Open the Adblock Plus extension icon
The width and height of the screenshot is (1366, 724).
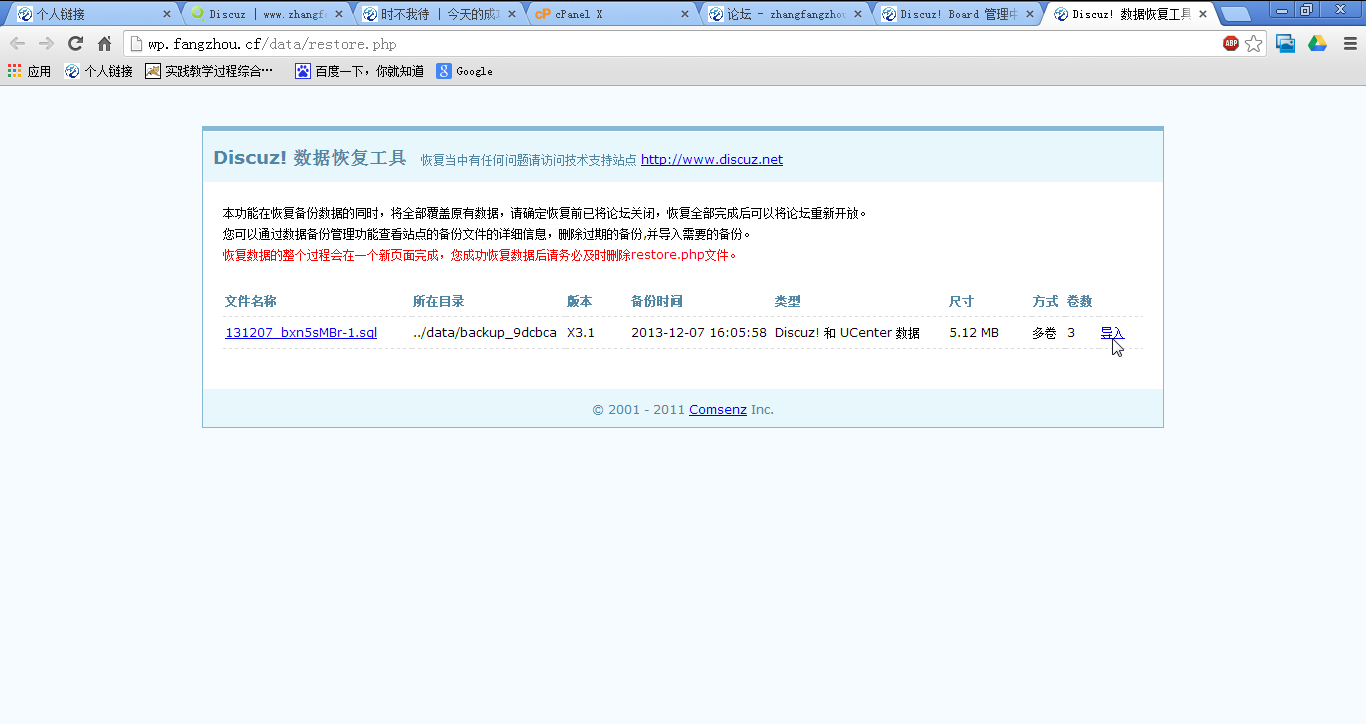click(1231, 44)
